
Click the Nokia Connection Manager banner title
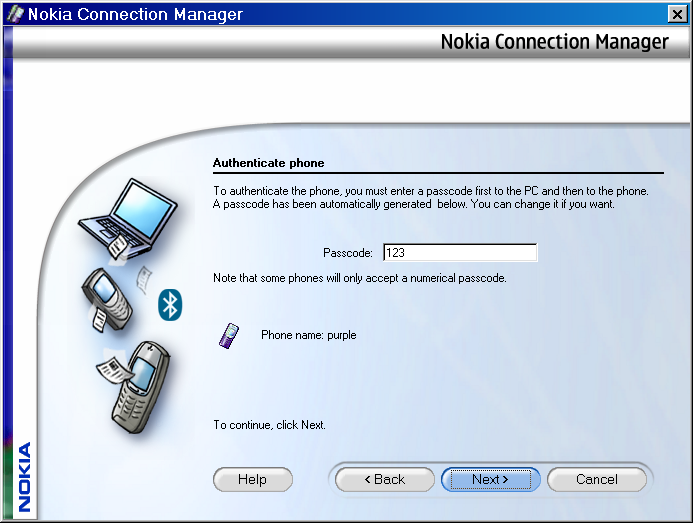click(555, 42)
